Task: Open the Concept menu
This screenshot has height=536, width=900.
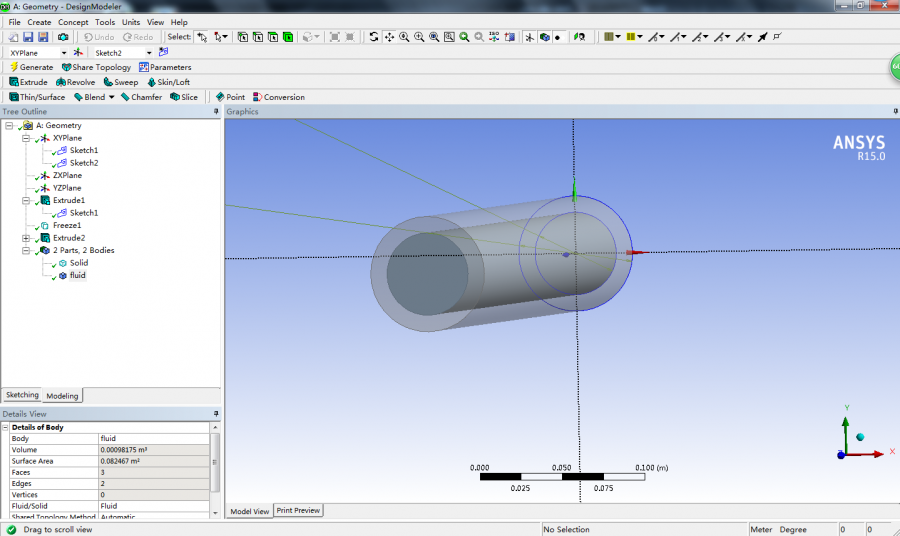Action: (x=73, y=22)
